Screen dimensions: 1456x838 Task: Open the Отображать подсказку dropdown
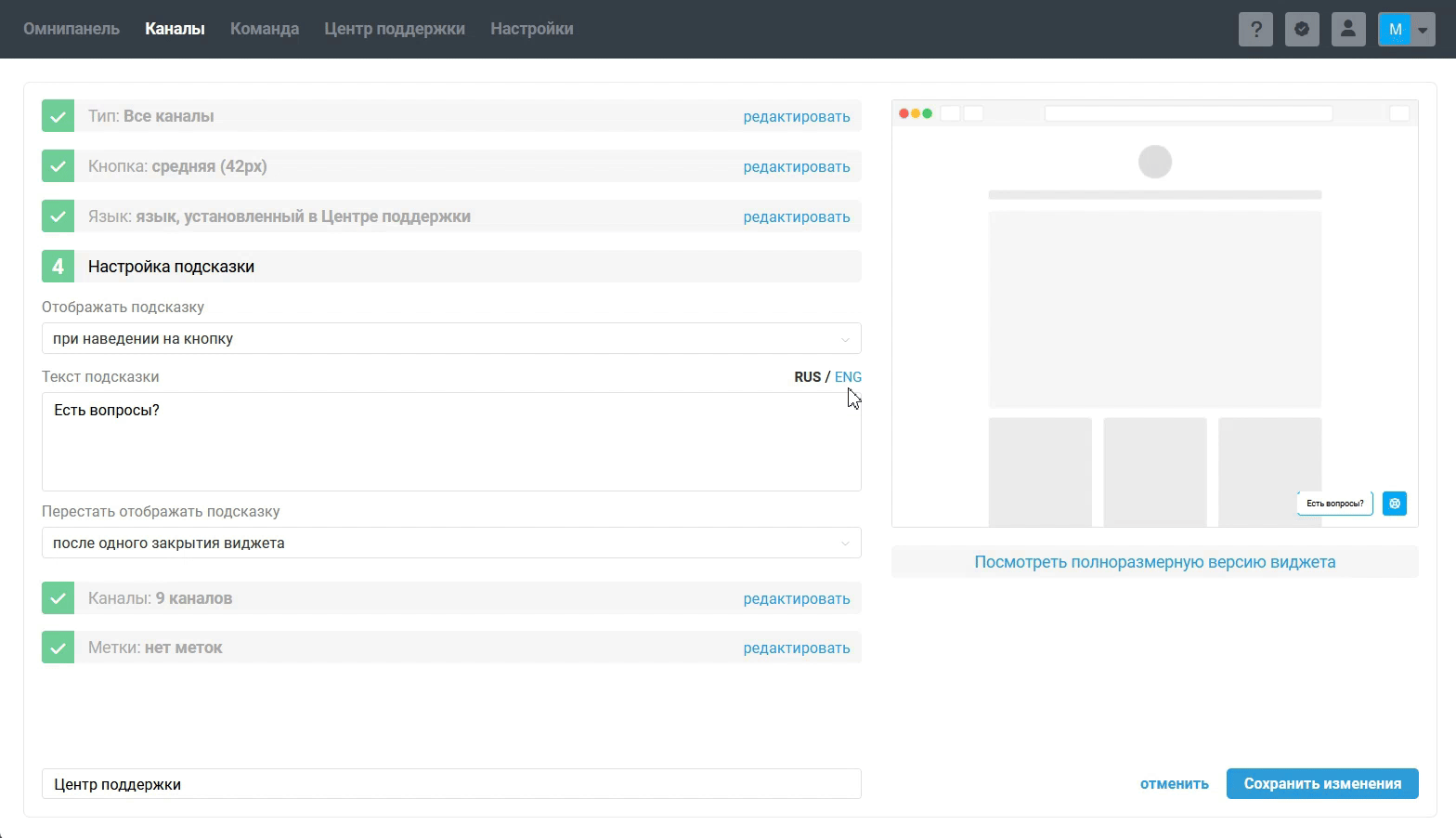pos(451,338)
